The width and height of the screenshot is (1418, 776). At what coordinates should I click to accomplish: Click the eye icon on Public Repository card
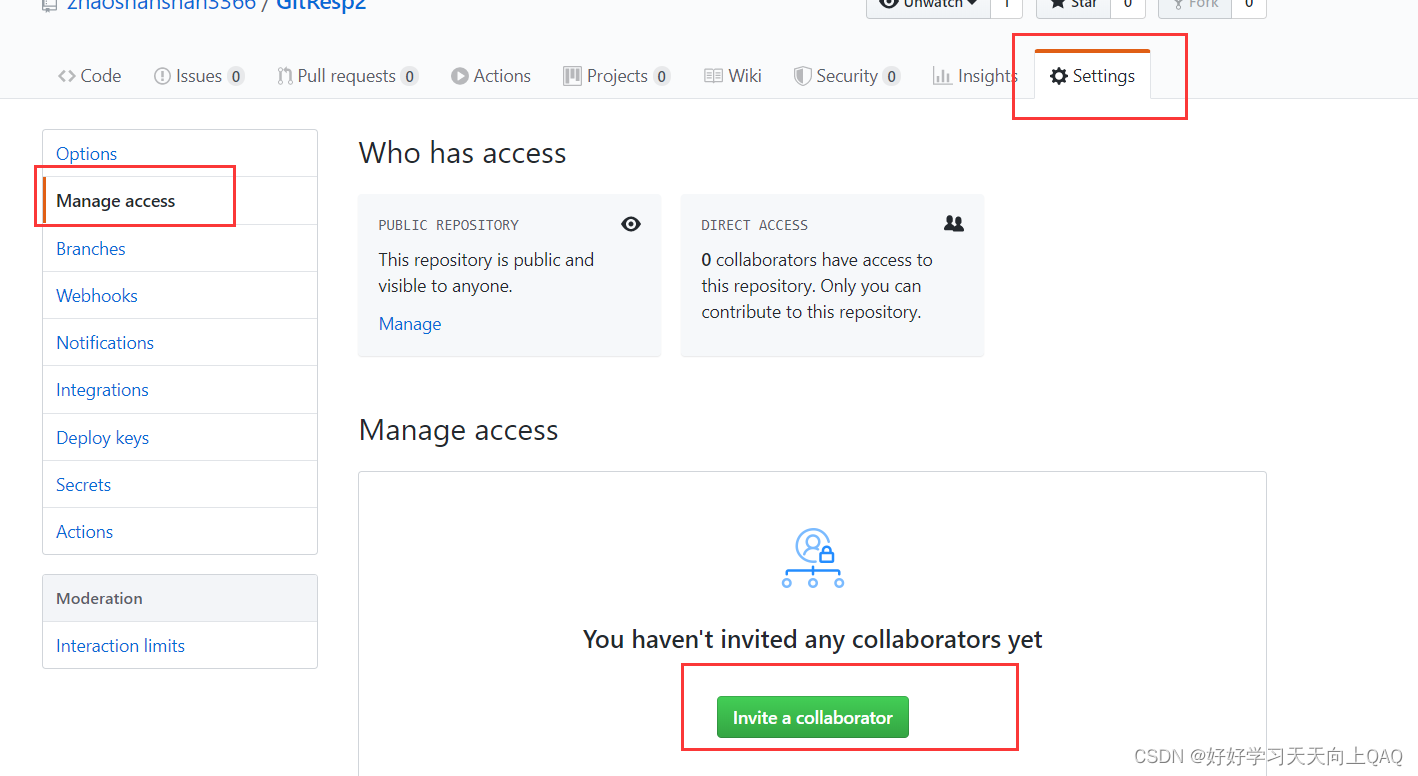pos(631,224)
